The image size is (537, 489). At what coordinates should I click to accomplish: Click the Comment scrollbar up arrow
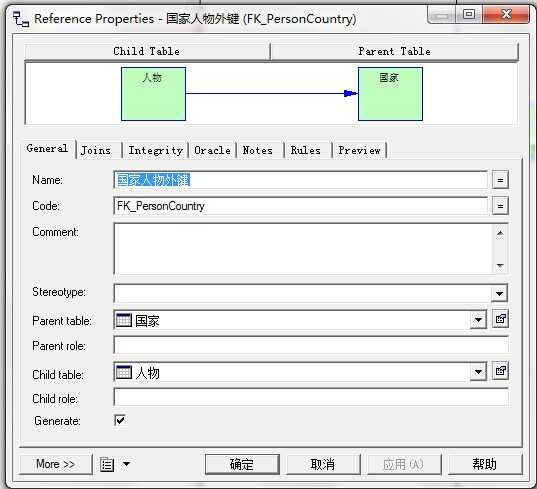(500, 233)
